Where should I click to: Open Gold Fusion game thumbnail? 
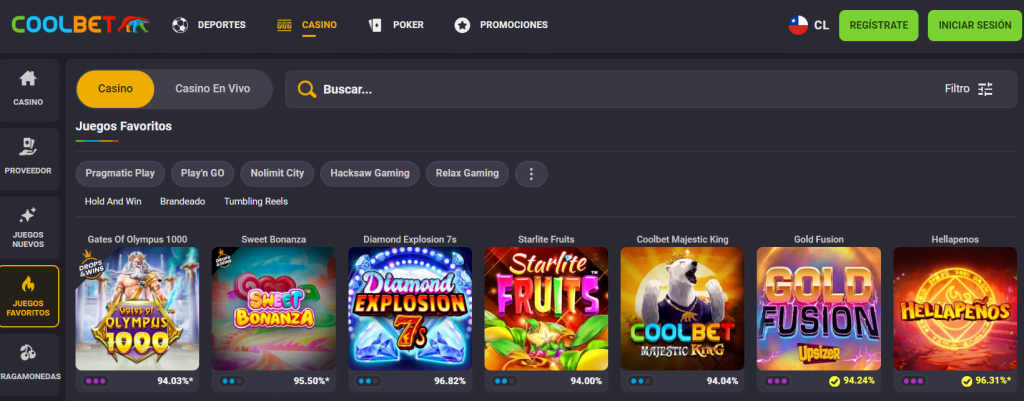[819, 308]
